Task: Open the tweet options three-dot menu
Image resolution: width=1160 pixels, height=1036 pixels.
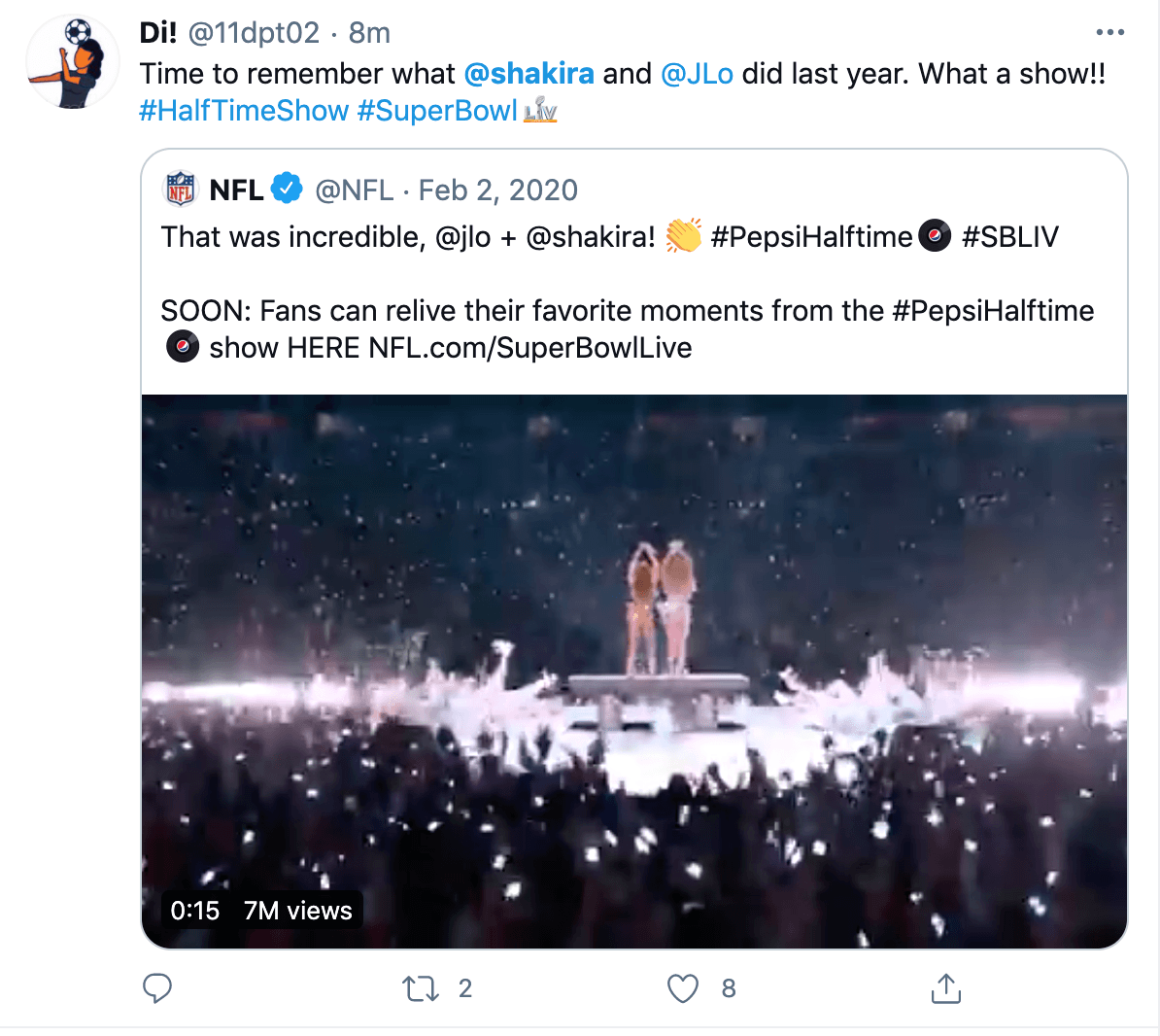Action: pos(1109,32)
